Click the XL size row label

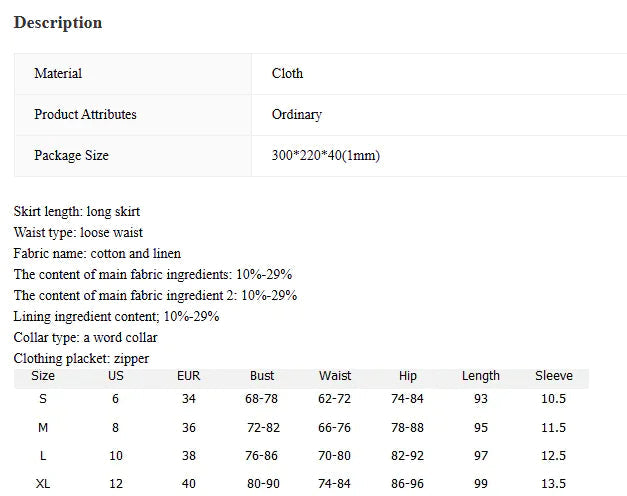coord(43,484)
